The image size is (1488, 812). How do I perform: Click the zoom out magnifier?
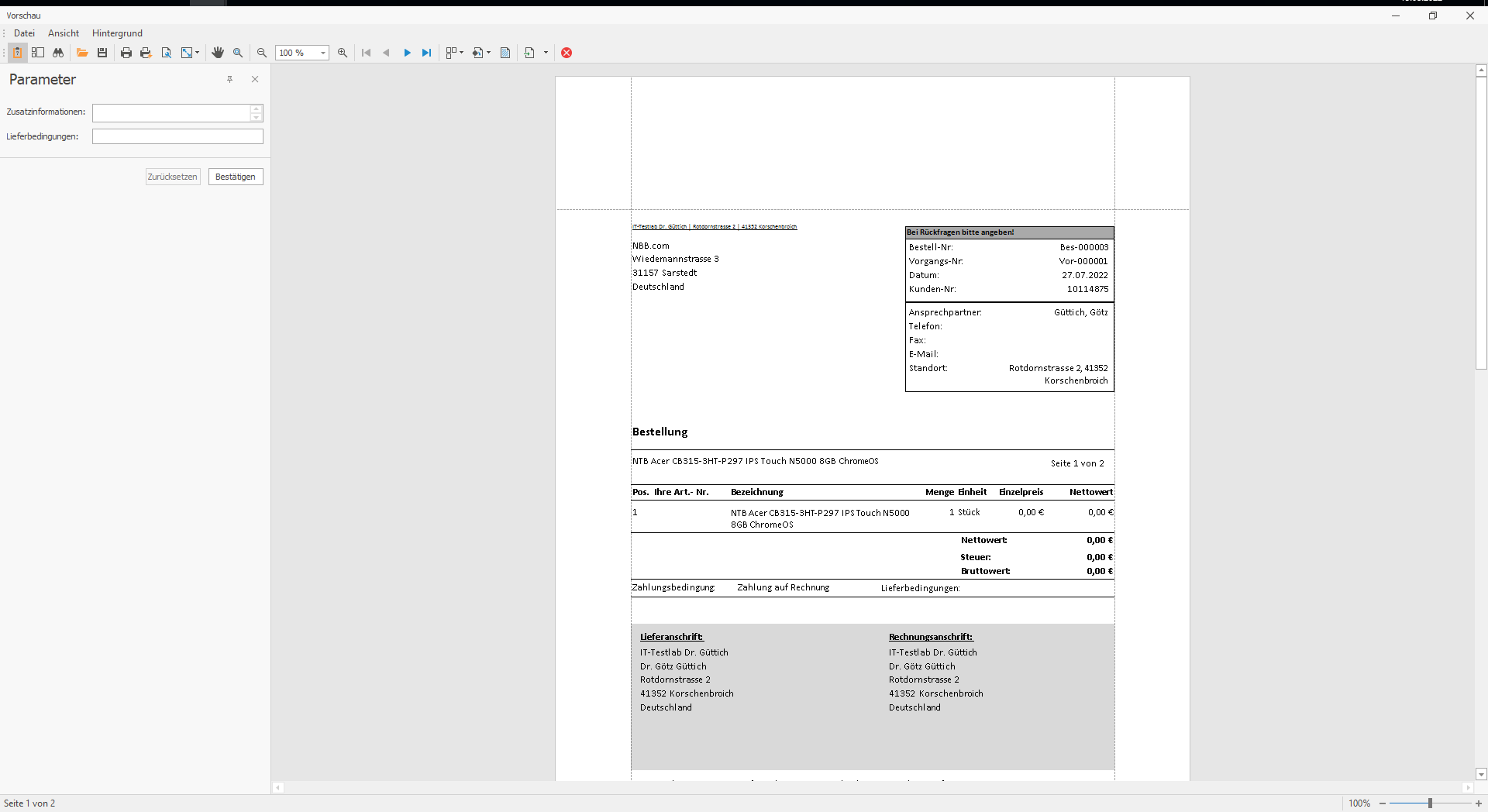262,53
